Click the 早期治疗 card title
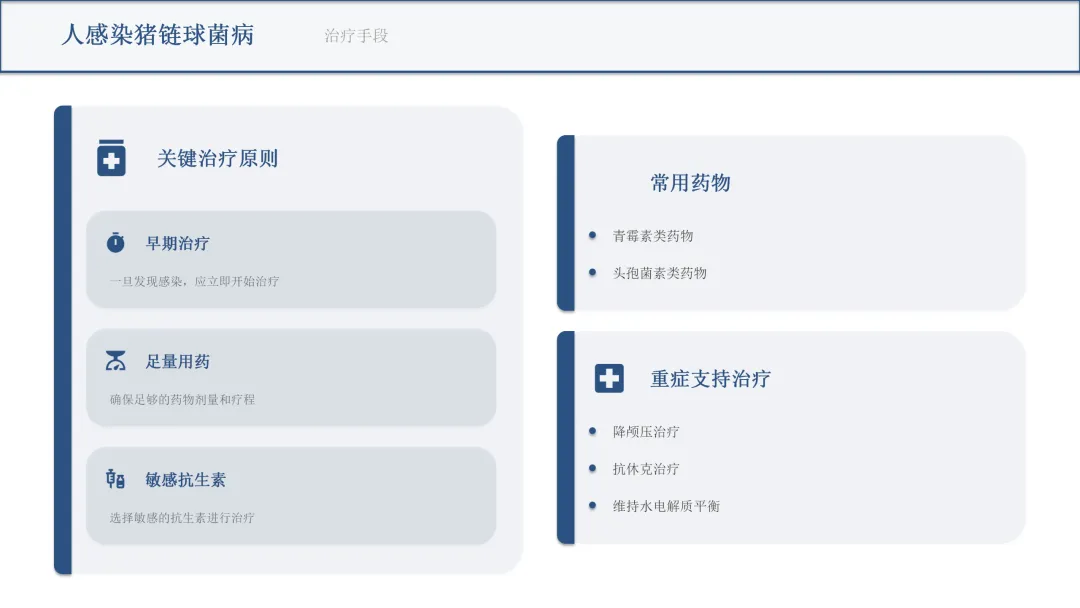Image resolution: width=1080 pixels, height=608 pixels. 178,243
